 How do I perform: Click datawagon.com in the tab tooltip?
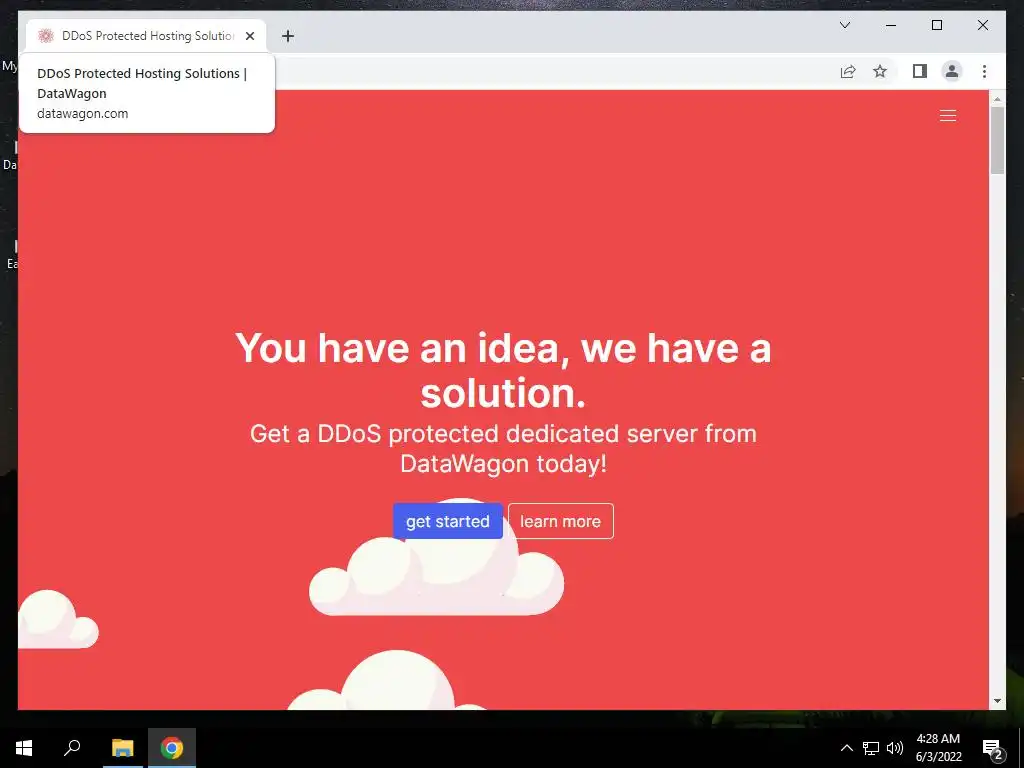click(x=82, y=114)
